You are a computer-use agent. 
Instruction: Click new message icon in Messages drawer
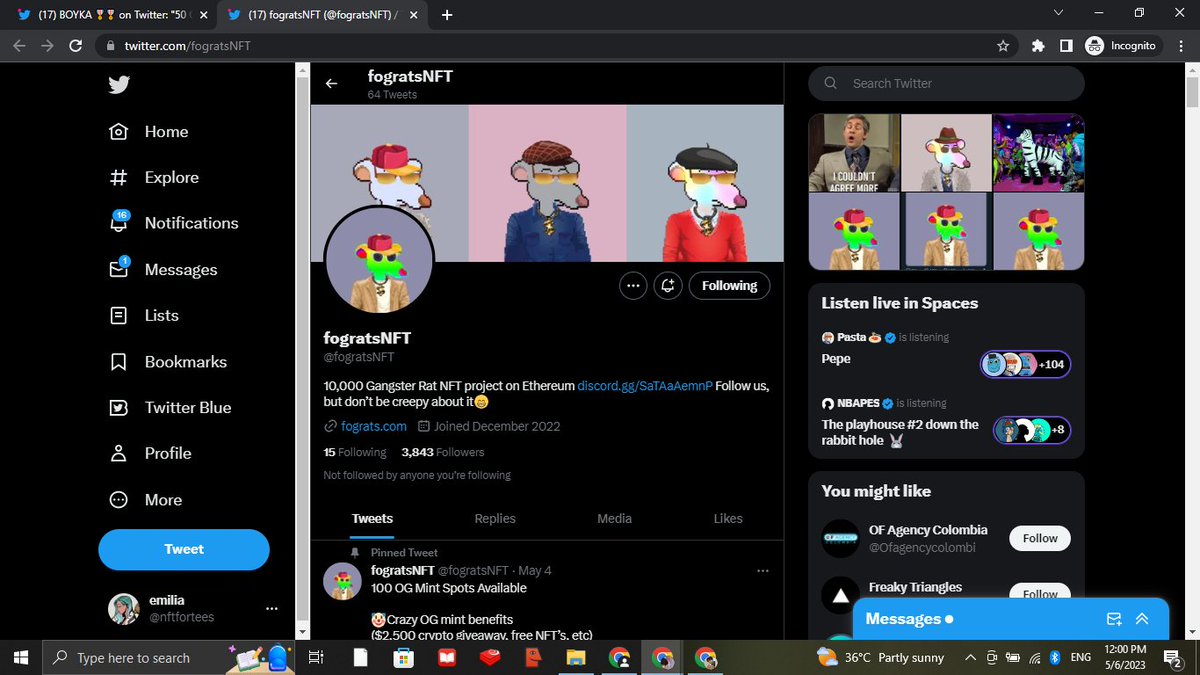(x=1114, y=619)
